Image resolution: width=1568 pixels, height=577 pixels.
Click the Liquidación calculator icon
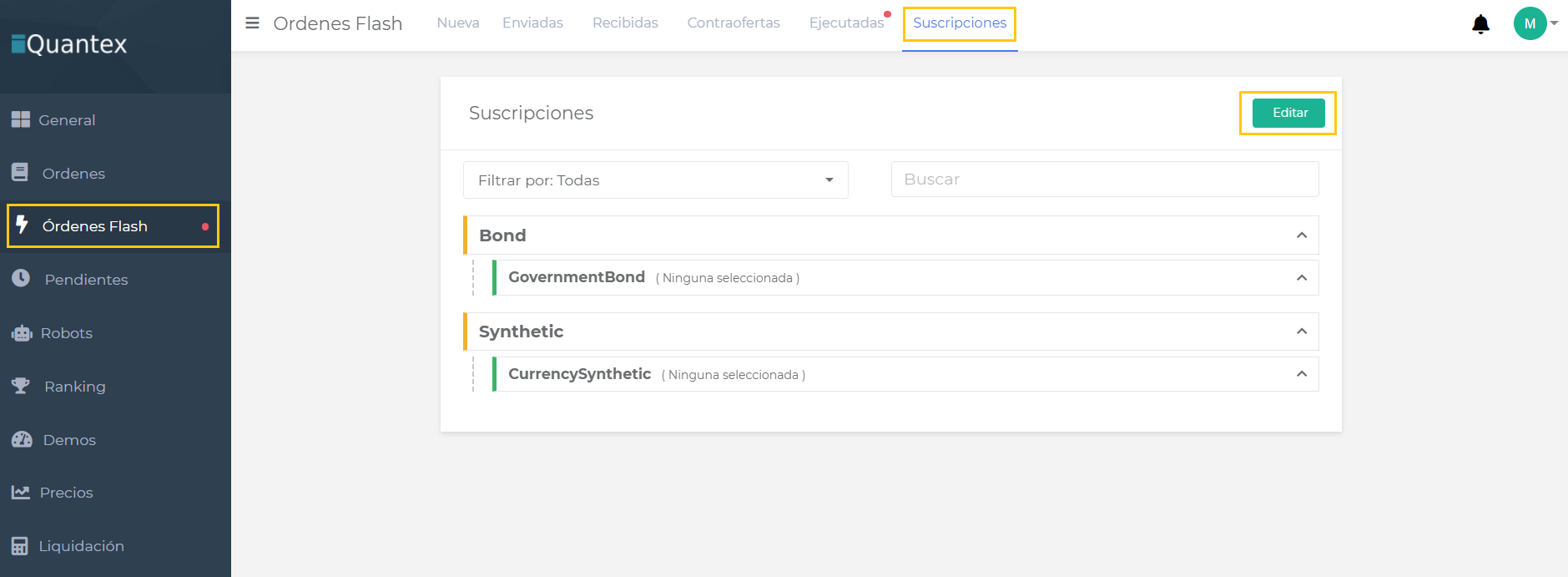pyautogui.click(x=20, y=546)
